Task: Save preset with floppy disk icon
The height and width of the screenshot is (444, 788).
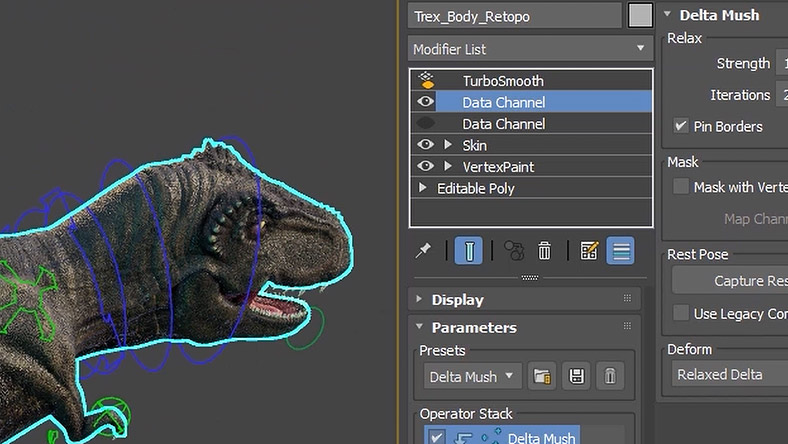Action: tap(576, 376)
